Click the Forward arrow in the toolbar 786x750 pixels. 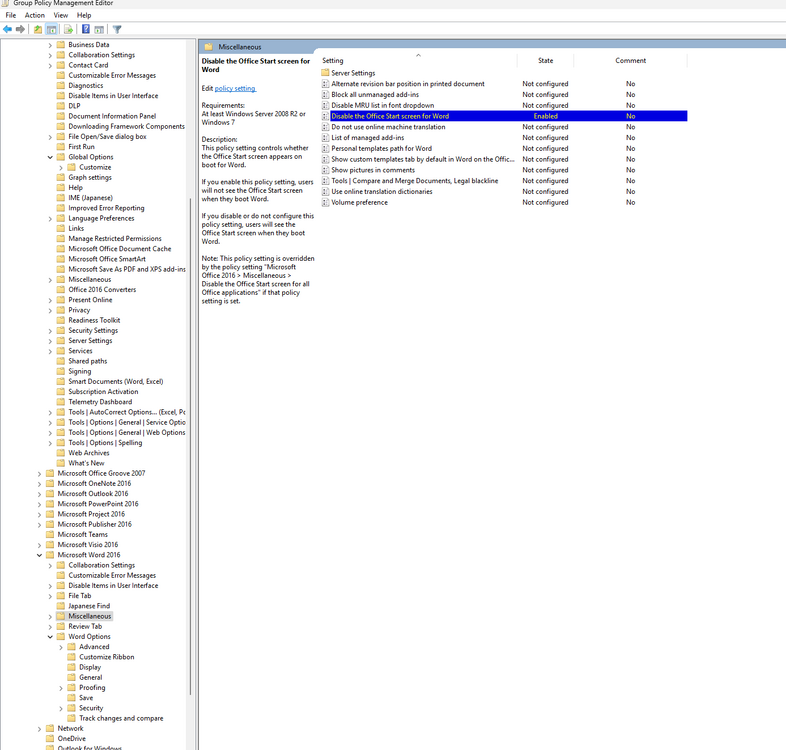click(21, 30)
